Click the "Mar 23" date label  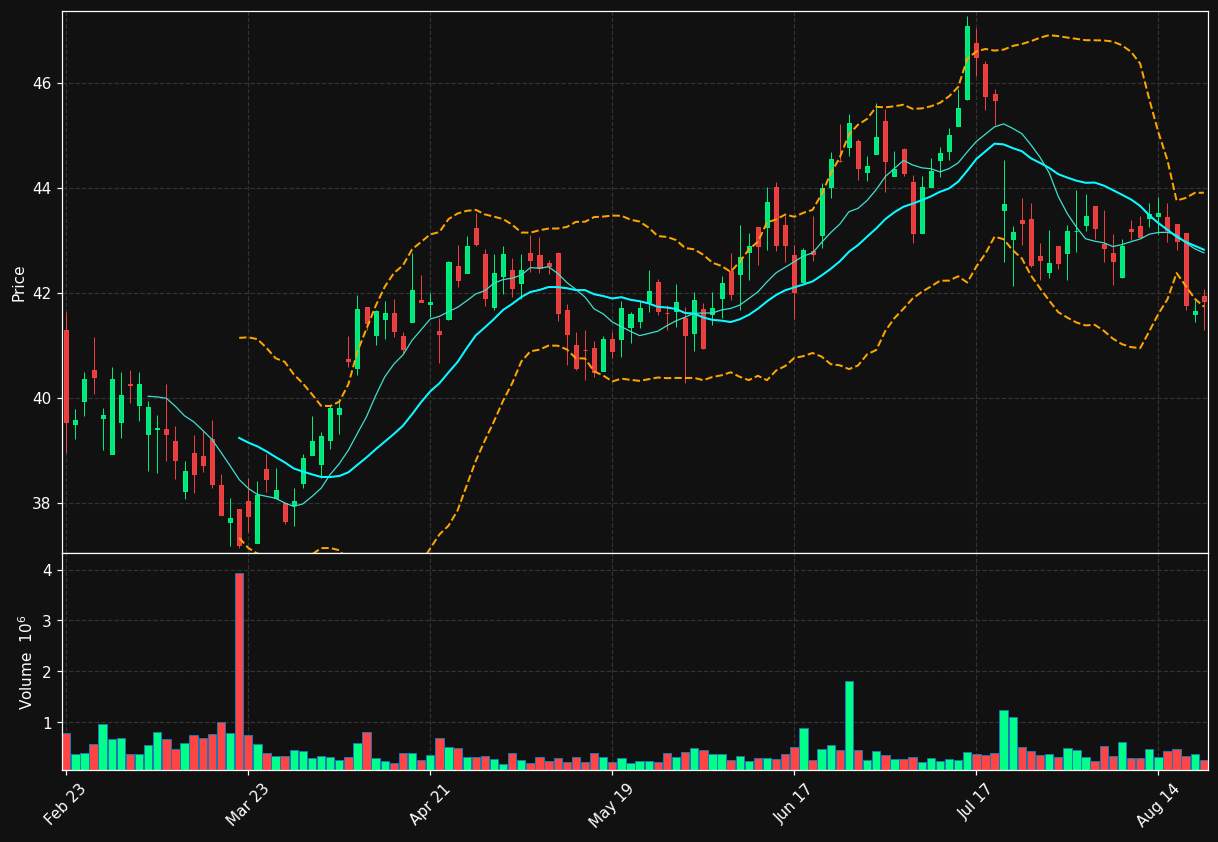(247, 804)
